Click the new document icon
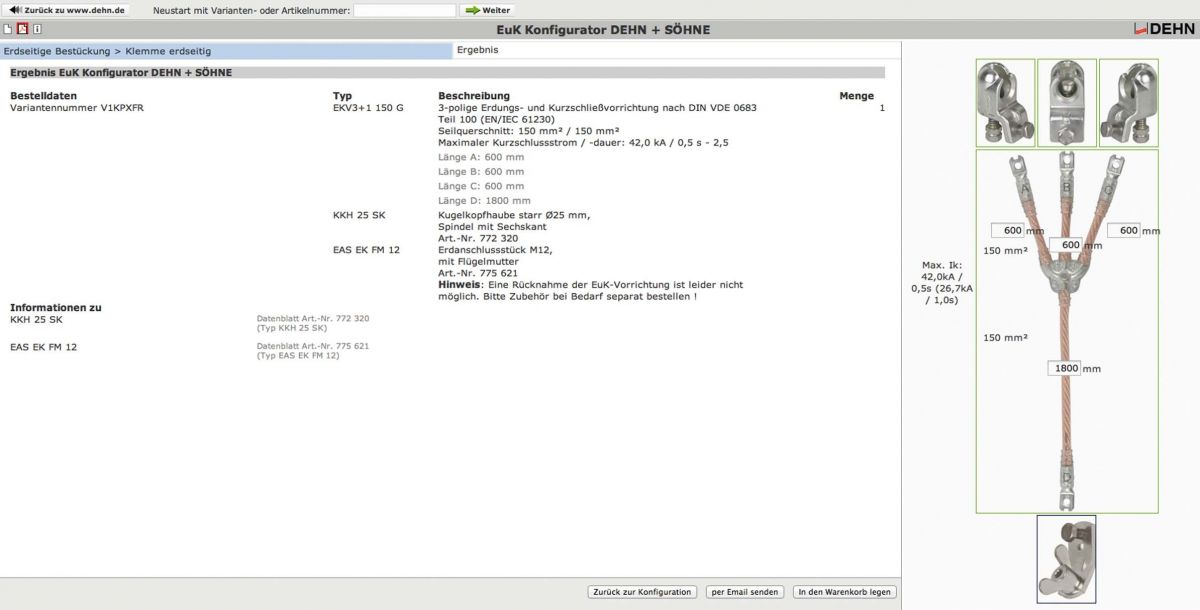 click(8, 29)
